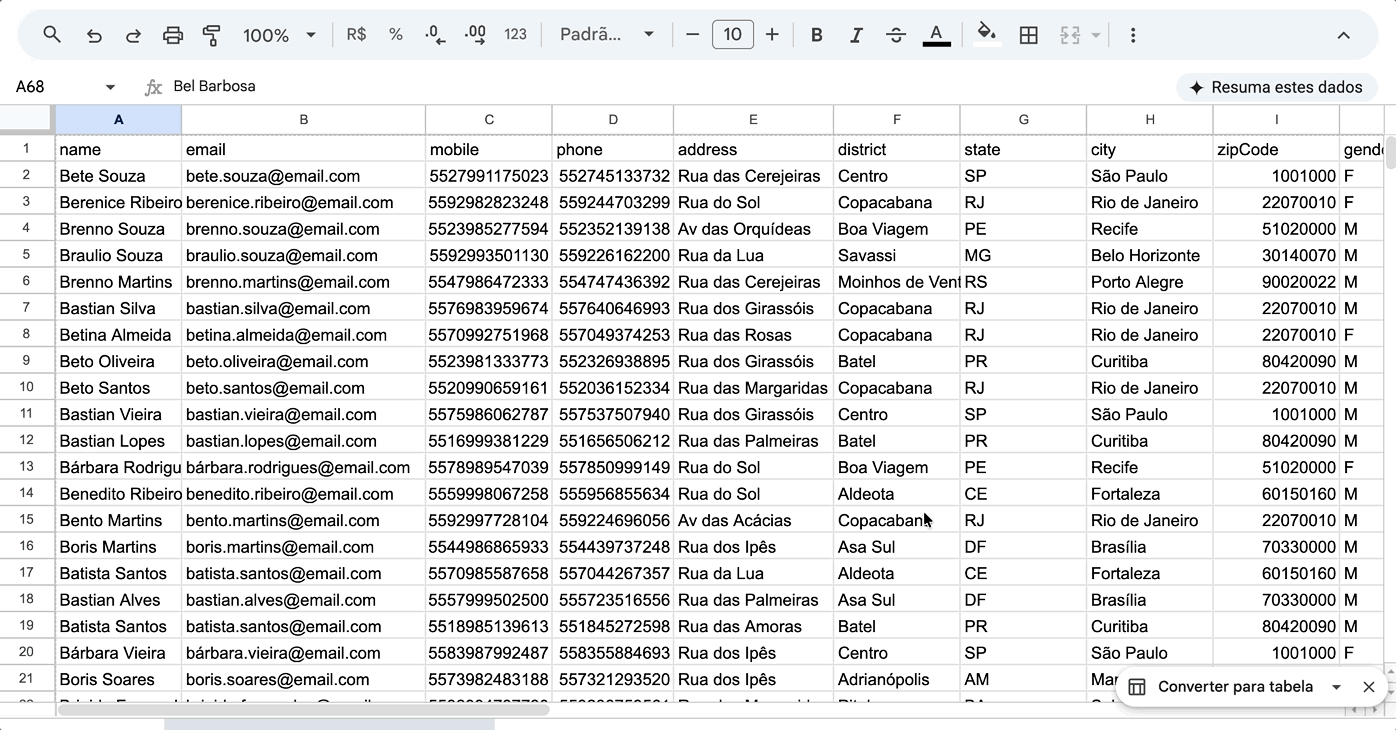Viewport: 1396px width, 730px height.
Task: Decrease font size with minus button
Action: tap(692, 35)
